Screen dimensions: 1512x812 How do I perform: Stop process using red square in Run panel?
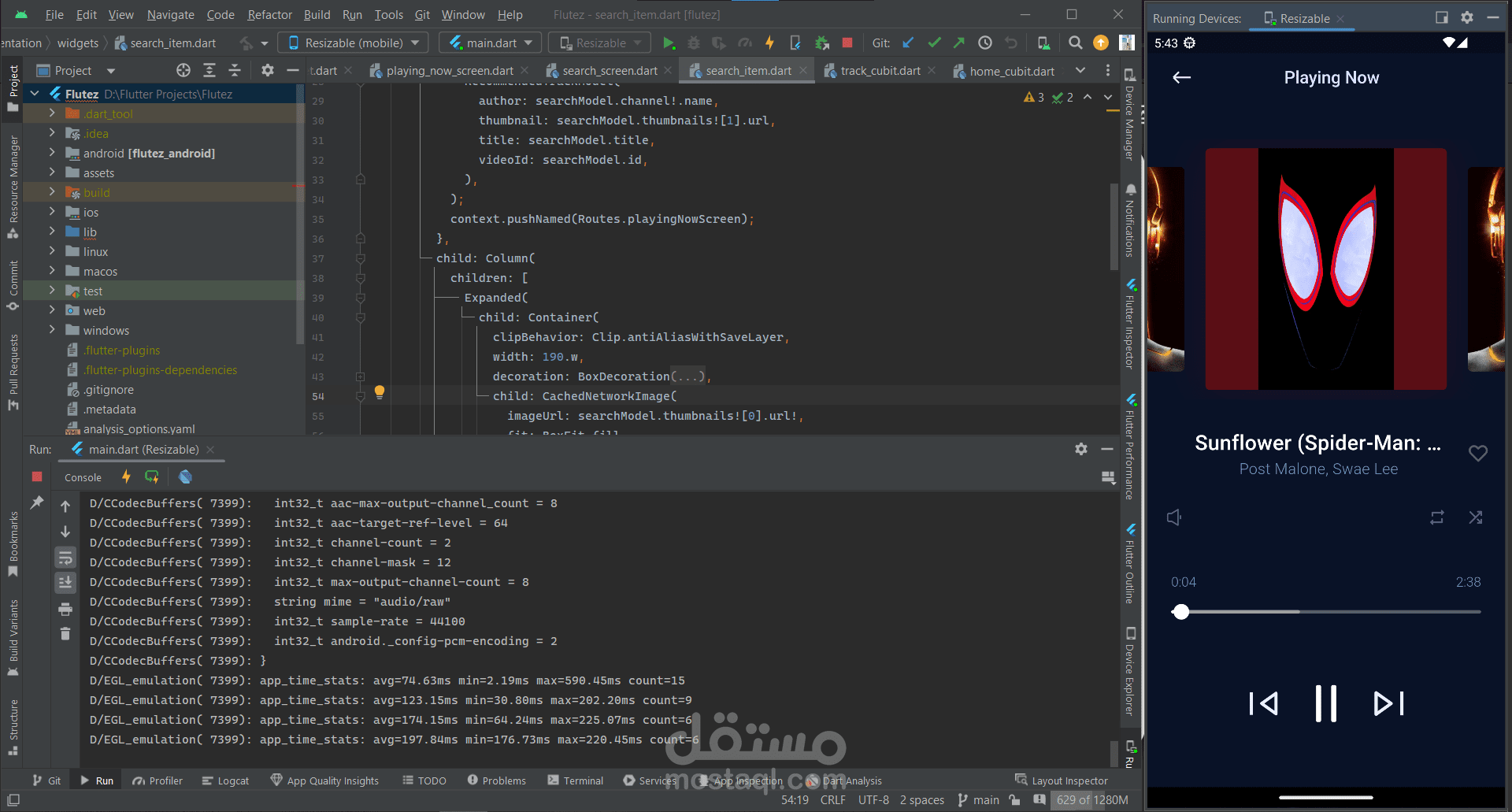click(x=37, y=476)
